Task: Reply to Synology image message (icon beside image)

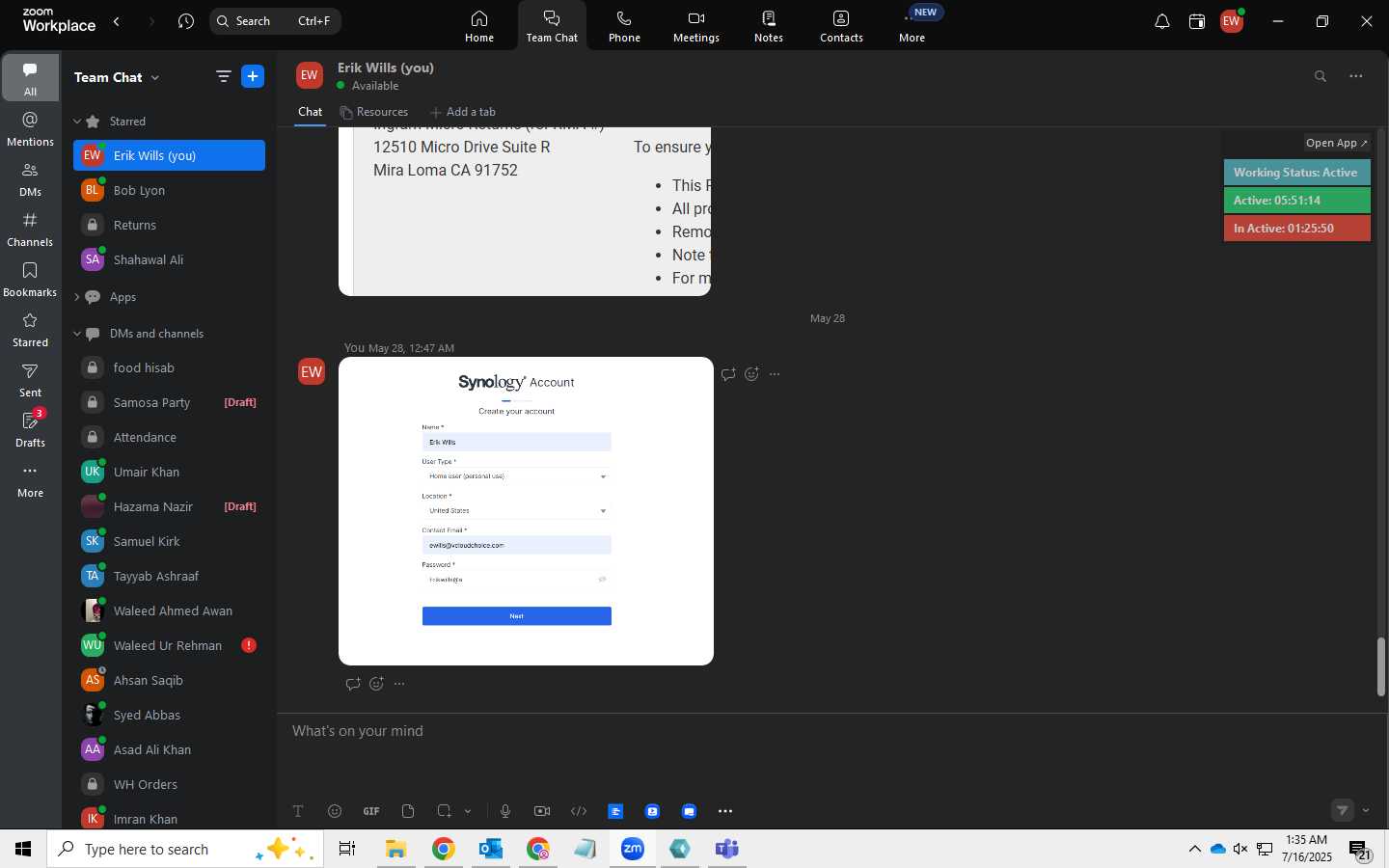Action: coord(728,374)
